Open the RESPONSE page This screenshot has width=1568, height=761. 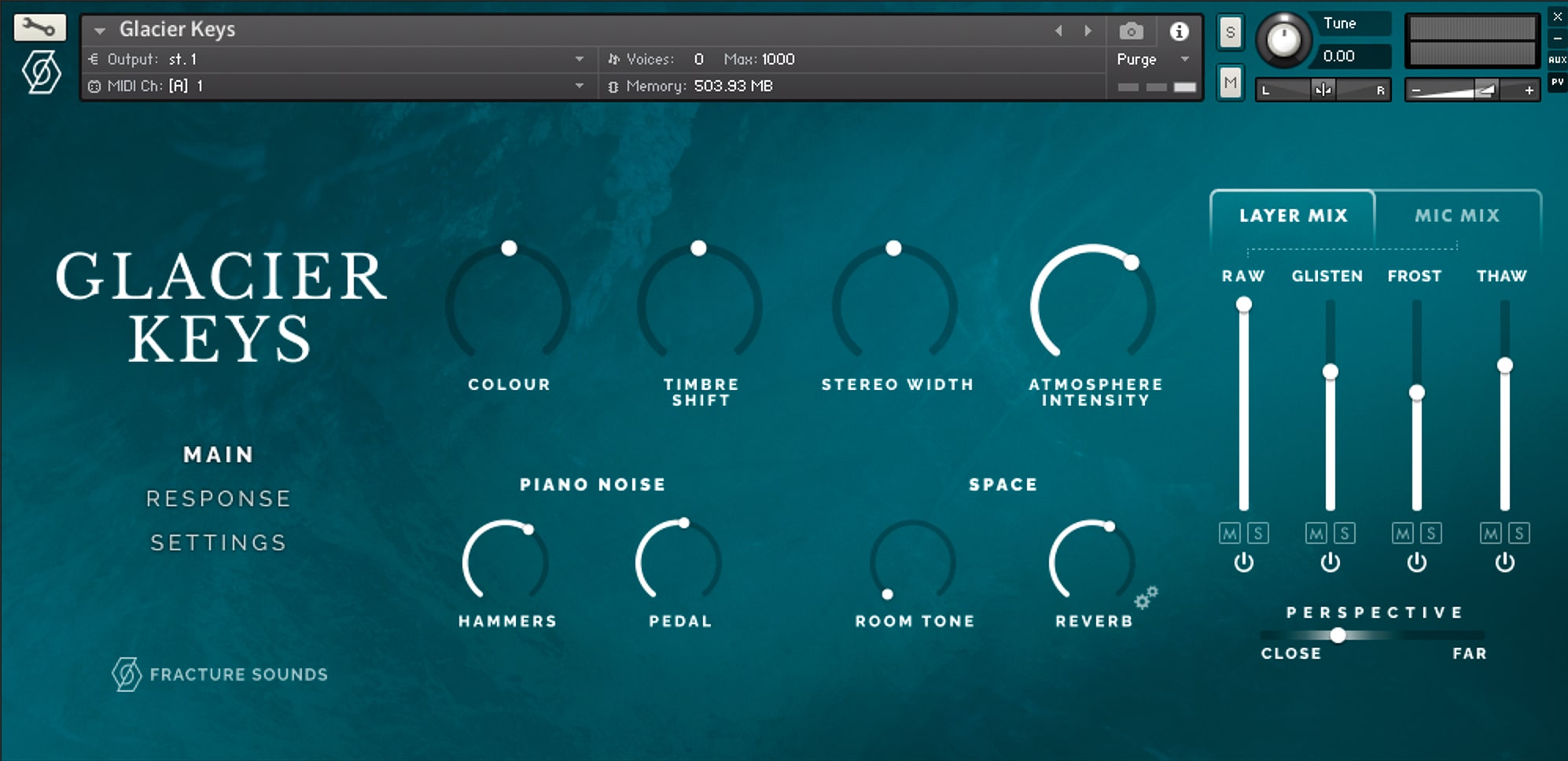219,498
